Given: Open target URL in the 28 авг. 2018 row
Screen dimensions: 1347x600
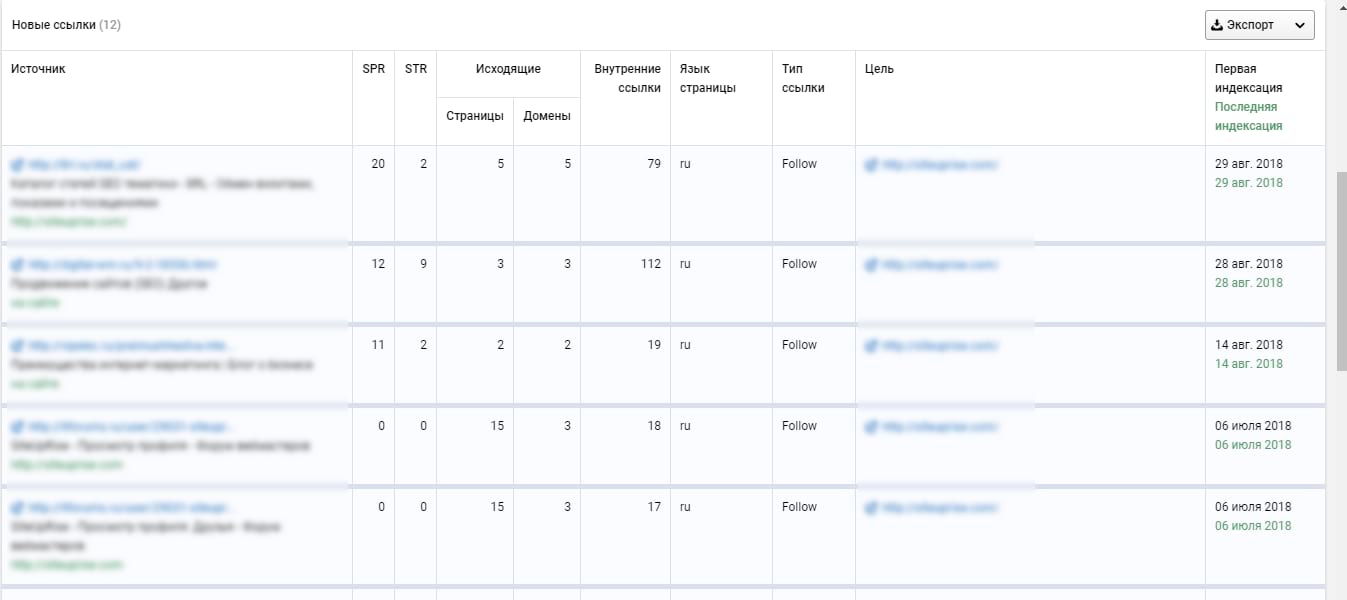Looking at the screenshot, I should coord(940,265).
